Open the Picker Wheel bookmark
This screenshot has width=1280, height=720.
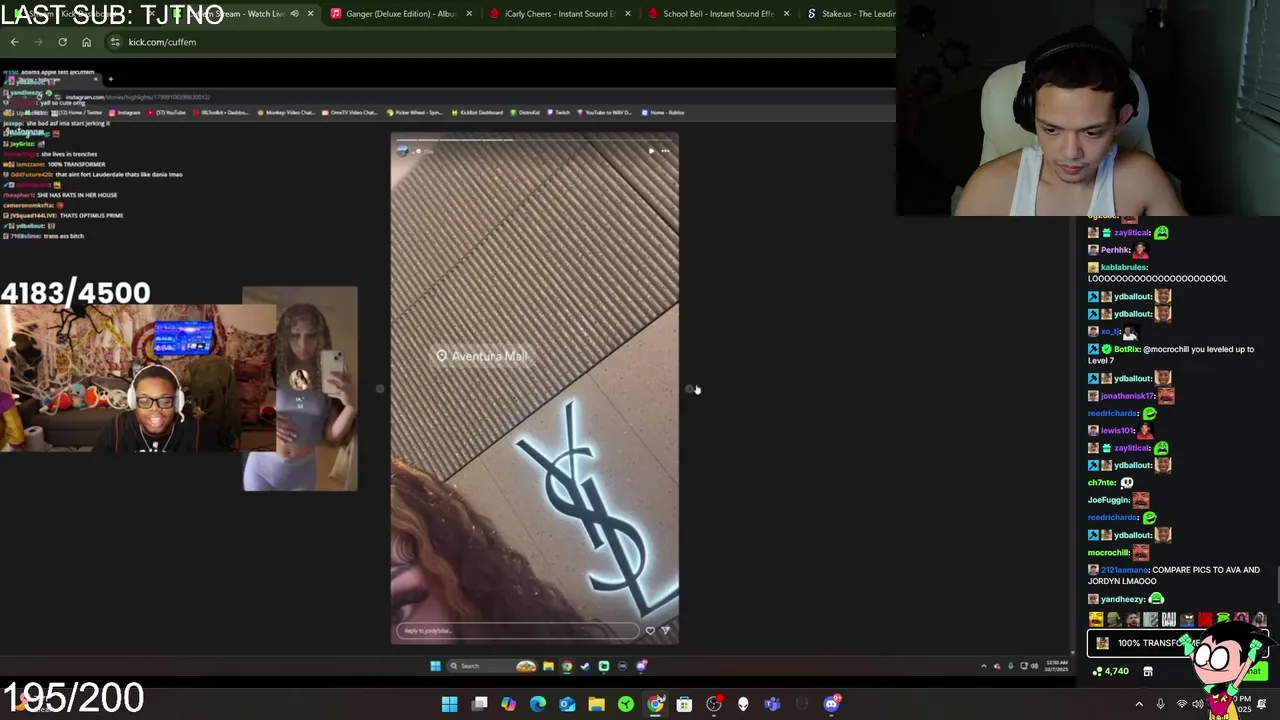[415, 112]
